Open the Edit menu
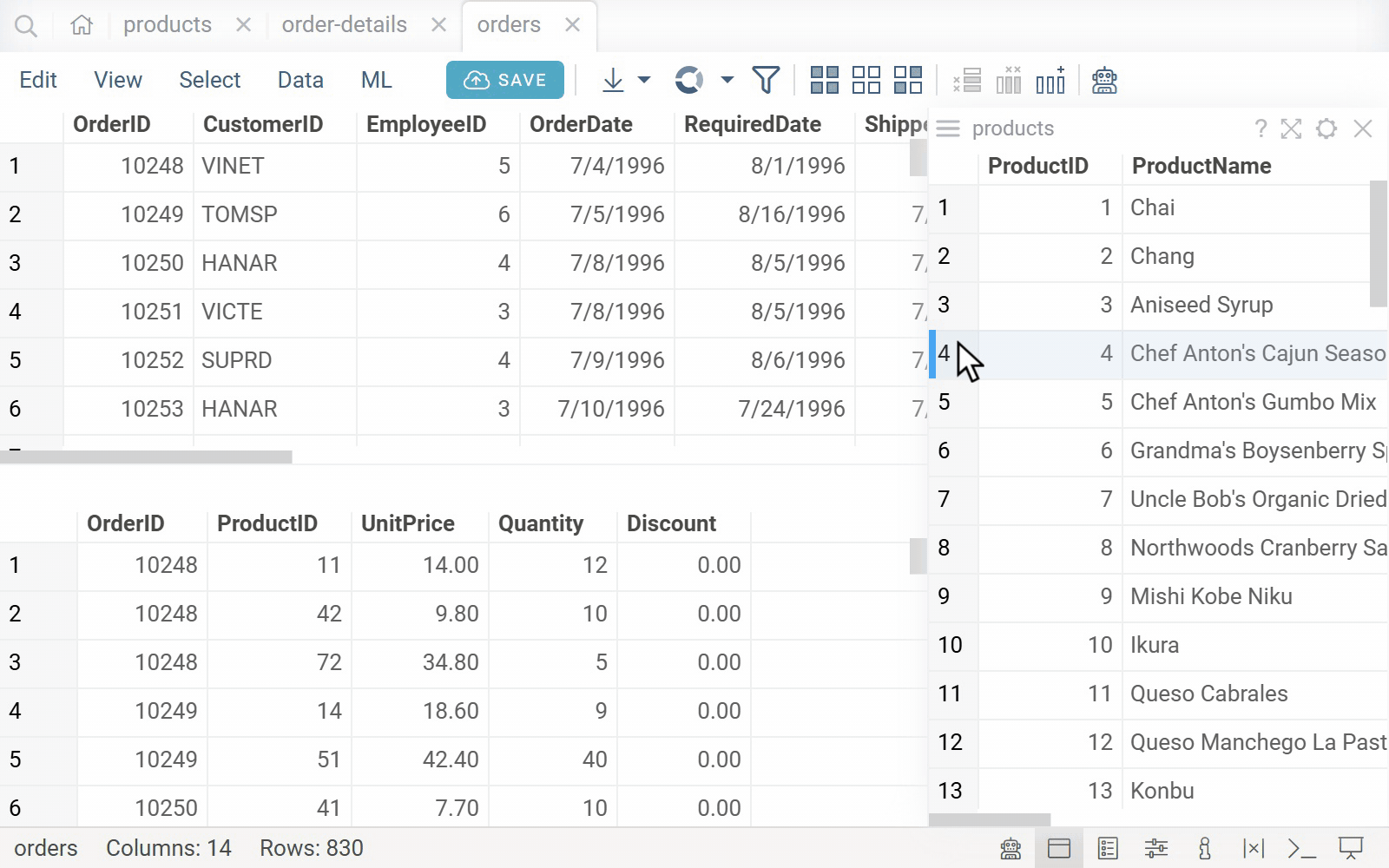This screenshot has width=1389, height=868. 38,80
